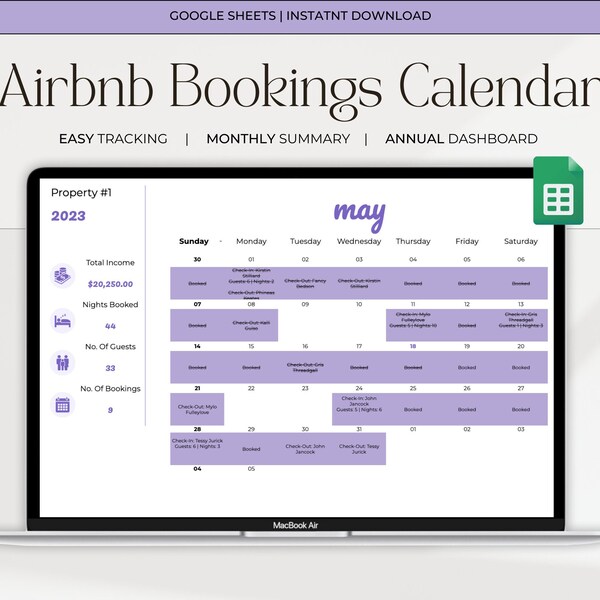Click the Google Sheets logo icon
The image size is (600, 600).
[558, 191]
